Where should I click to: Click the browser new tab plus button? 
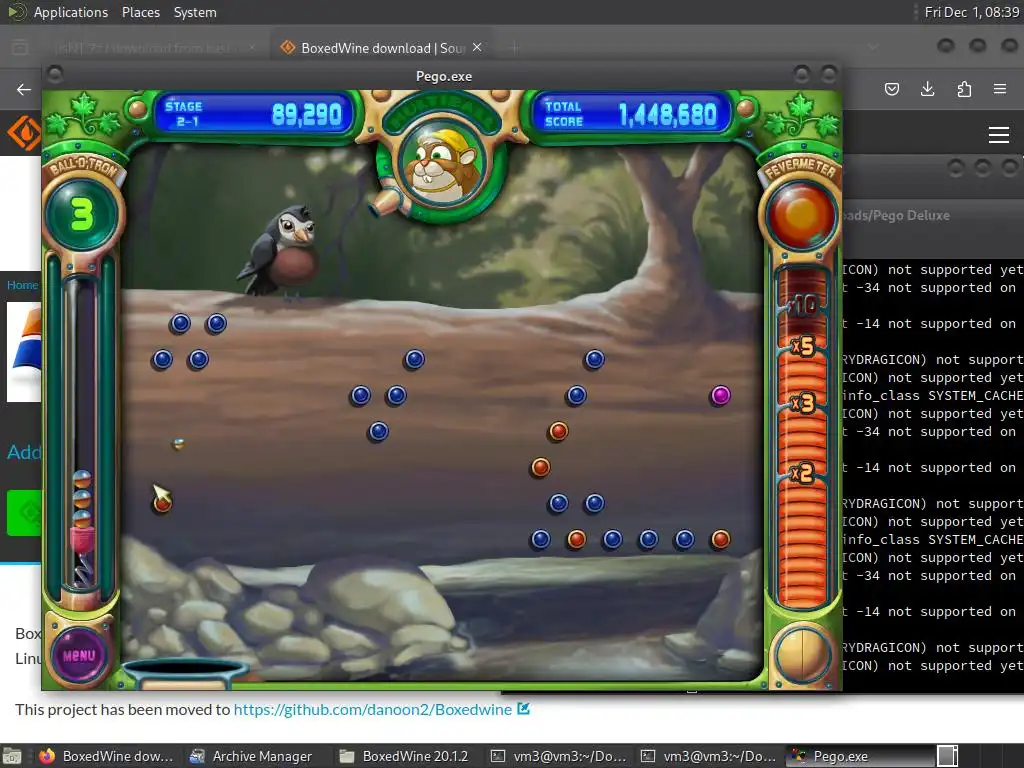coord(515,48)
